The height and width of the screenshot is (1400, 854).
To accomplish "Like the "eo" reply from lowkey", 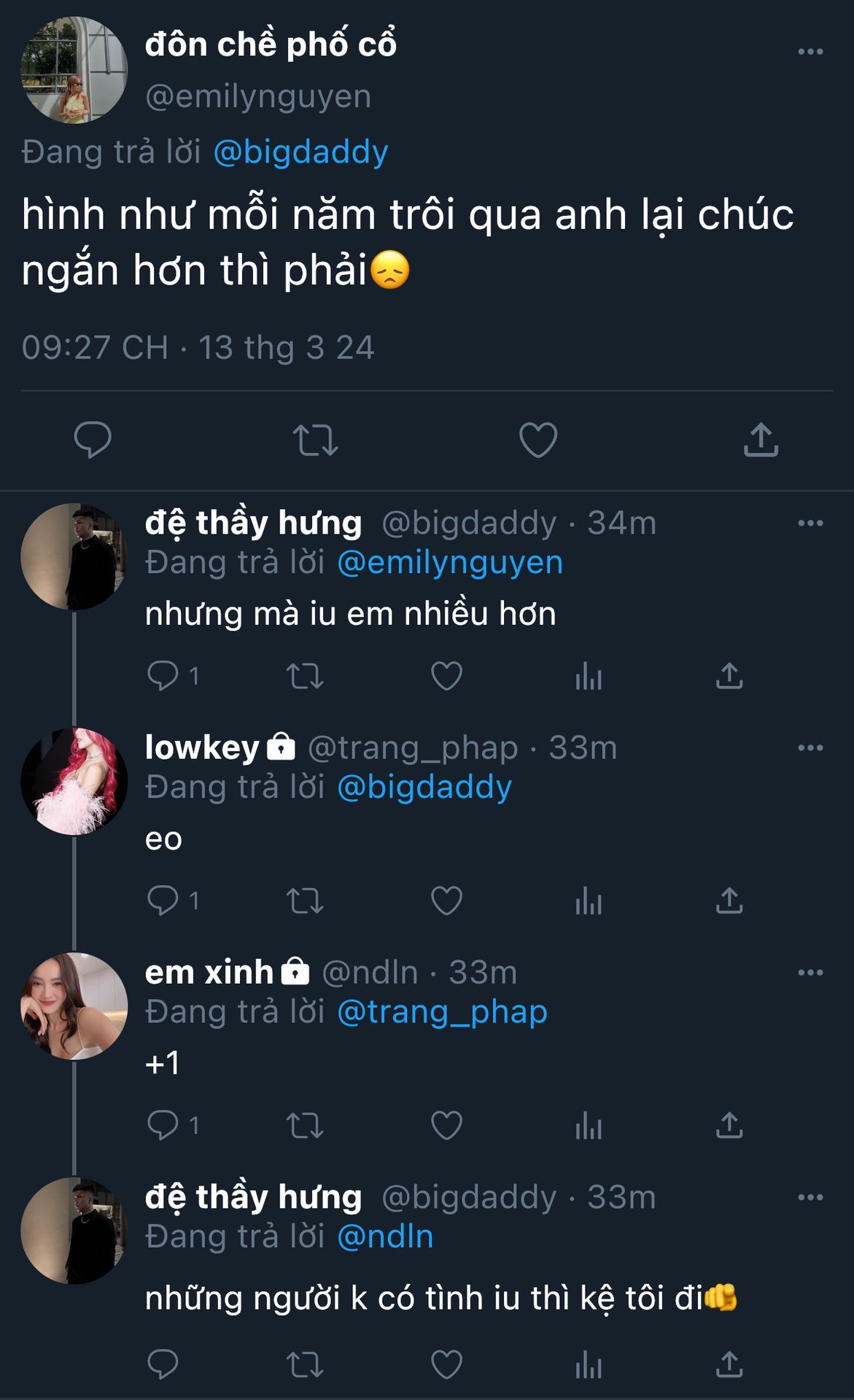I will (446, 901).
